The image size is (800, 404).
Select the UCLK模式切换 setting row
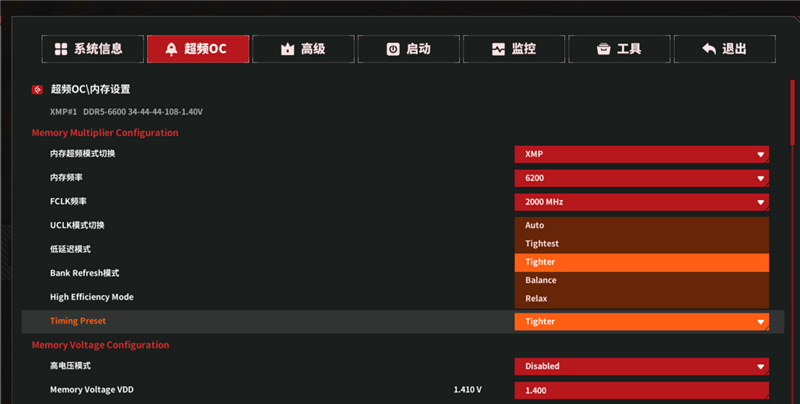(x=77, y=225)
